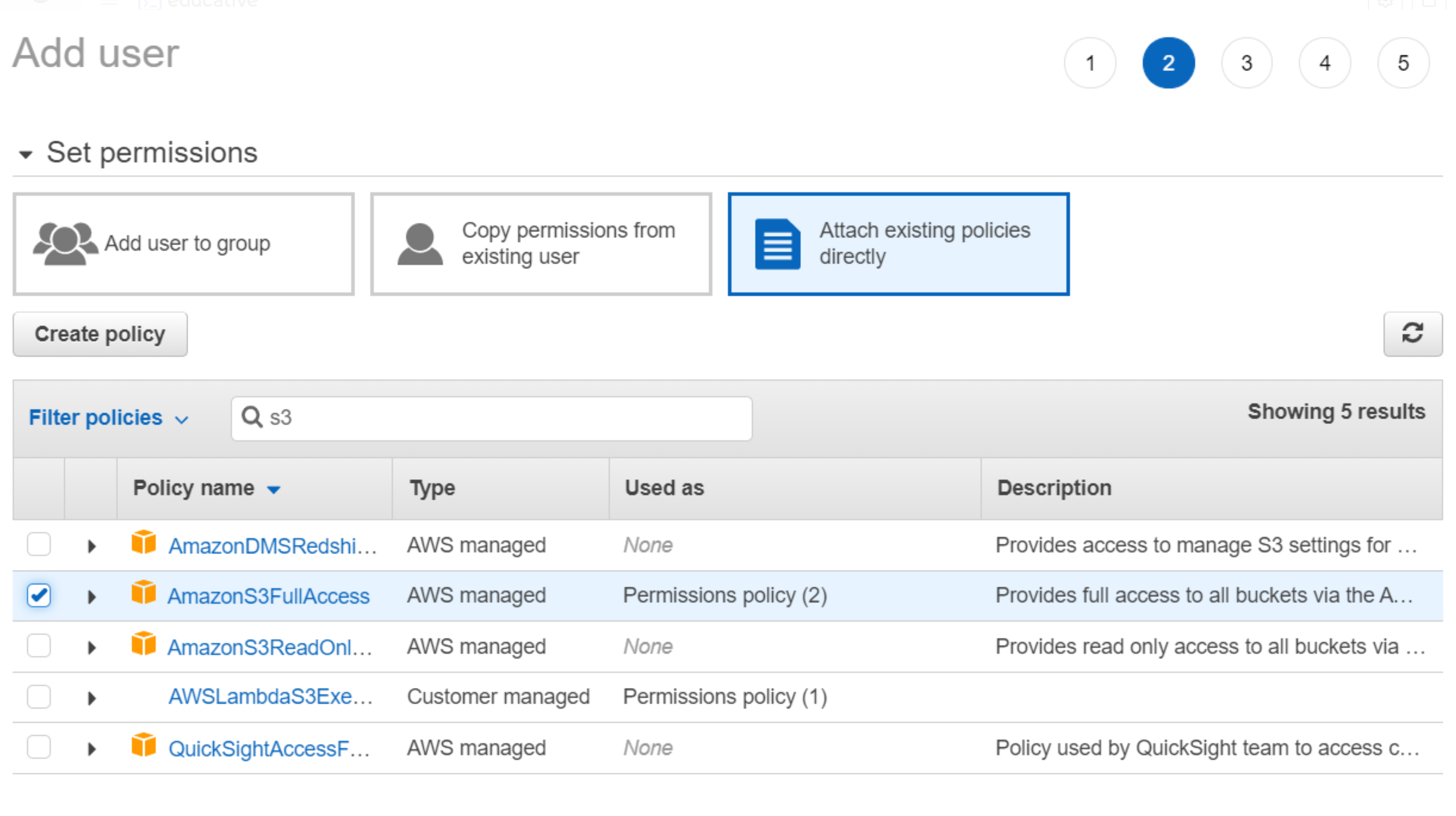Expand the AmazonS3FullAccess policy row
The image size is (1456, 816).
tap(92, 597)
